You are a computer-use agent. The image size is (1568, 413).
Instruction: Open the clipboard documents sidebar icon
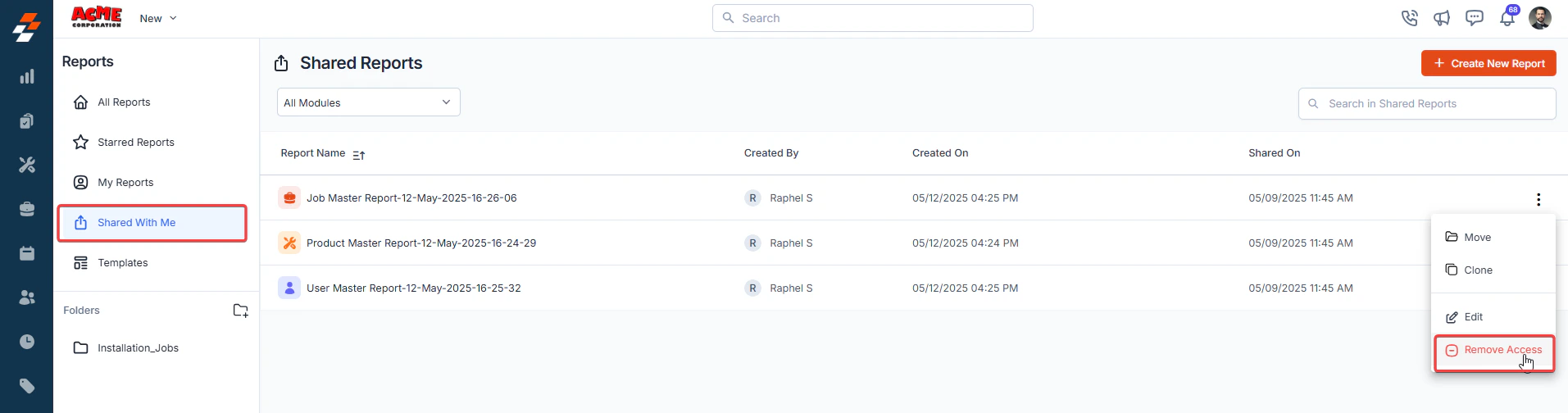27,121
